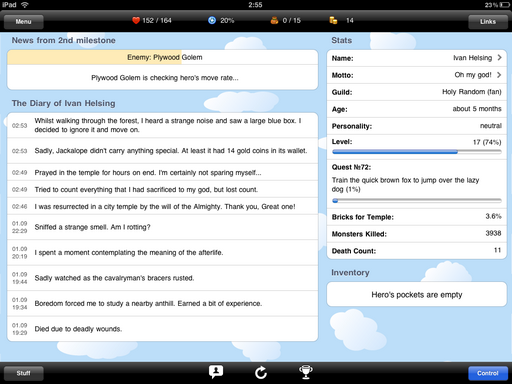Tap the Guild Holy Random row

[417, 92]
